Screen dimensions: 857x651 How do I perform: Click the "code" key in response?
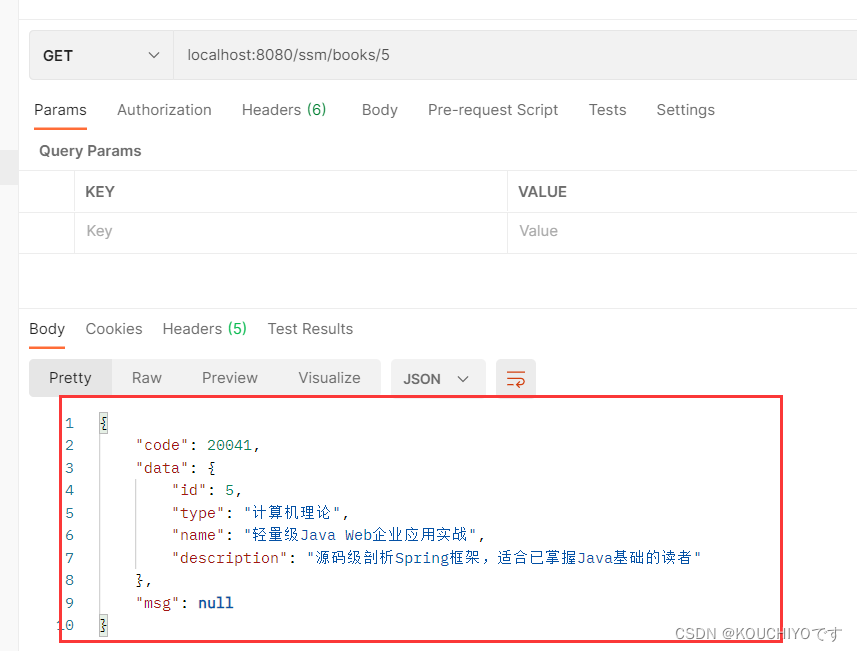click(162, 445)
